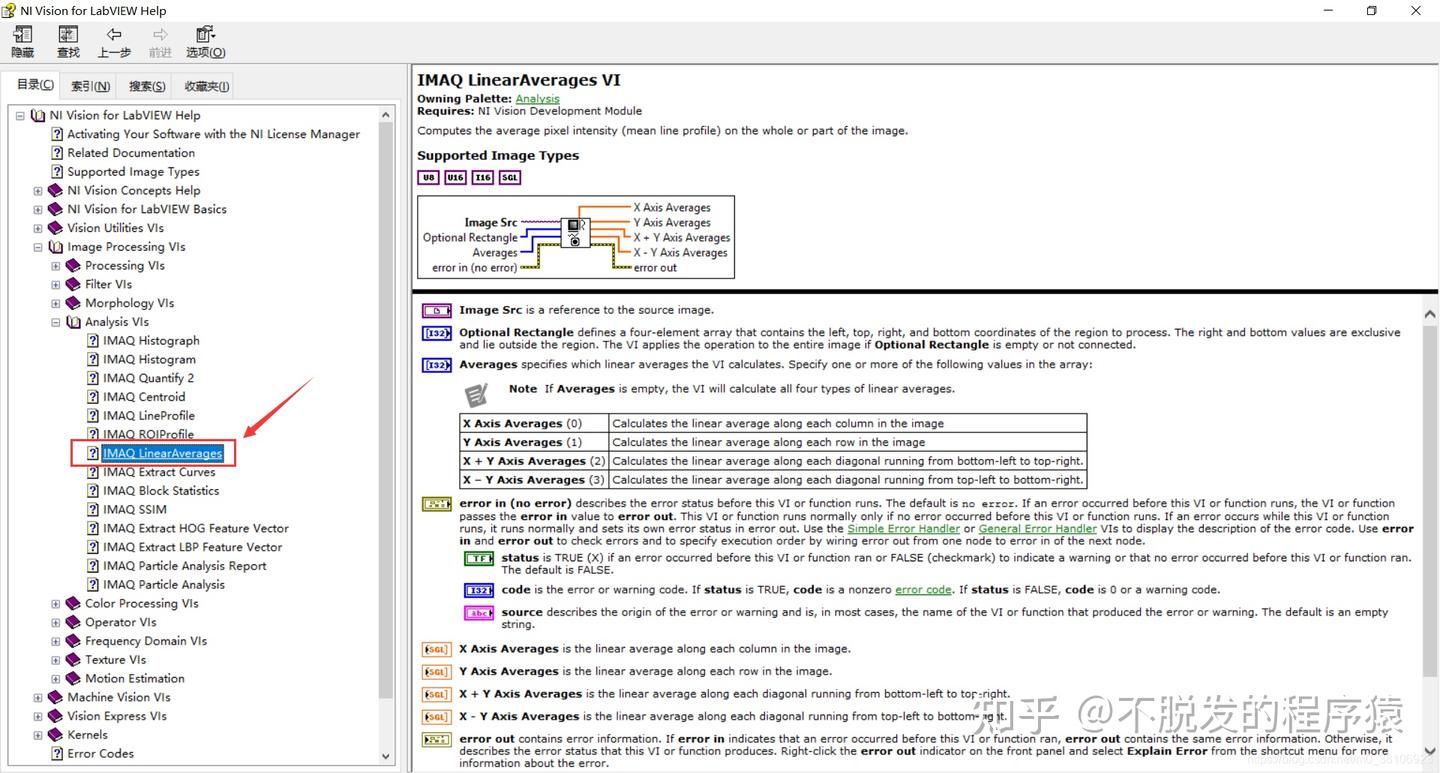Follow the error code hyperlink
Image resolution: width=1440 pixels, height=773 pixels.
click(923, 590)
